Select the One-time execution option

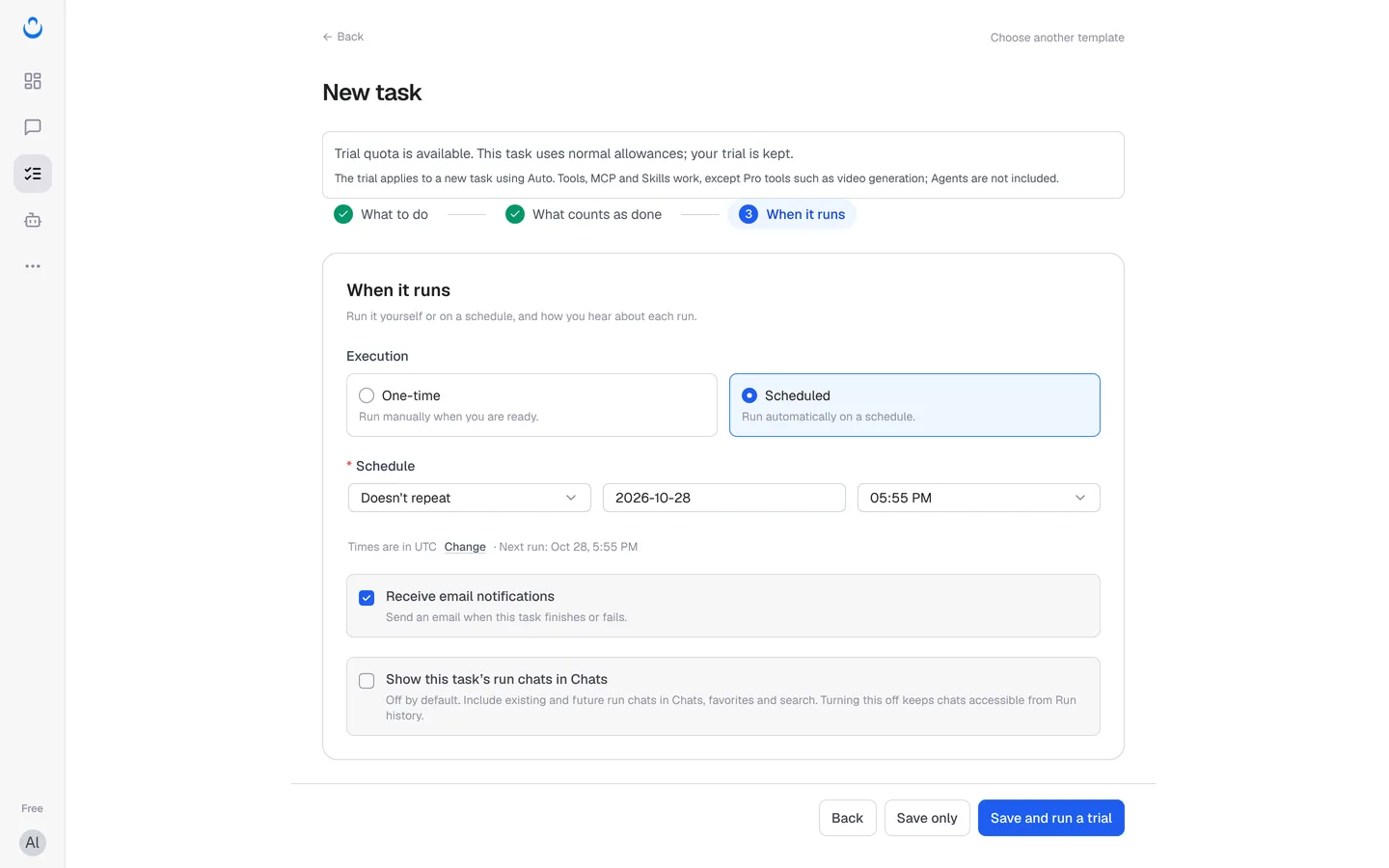coord(531,405)
